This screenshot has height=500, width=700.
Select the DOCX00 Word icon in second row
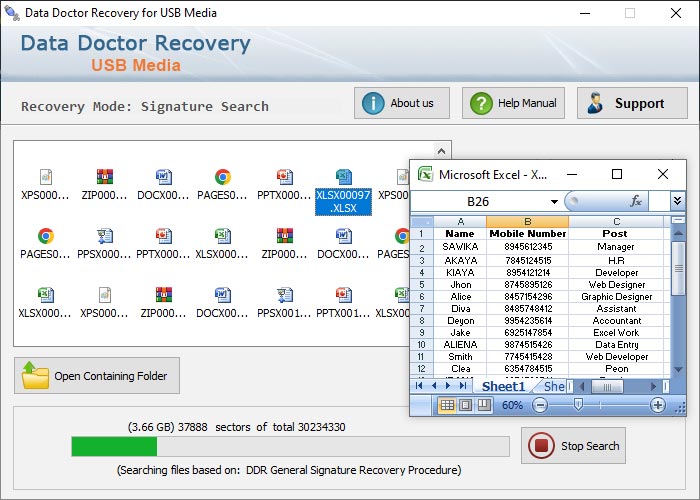coord(343,236)
